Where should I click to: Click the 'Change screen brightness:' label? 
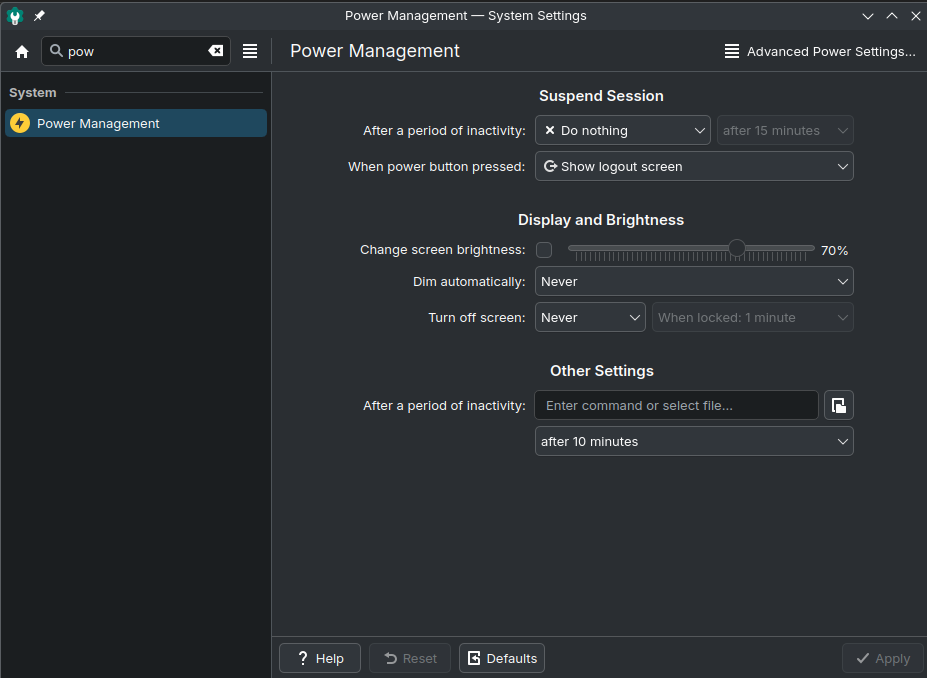pyautogui.click(x=442, y=250)
